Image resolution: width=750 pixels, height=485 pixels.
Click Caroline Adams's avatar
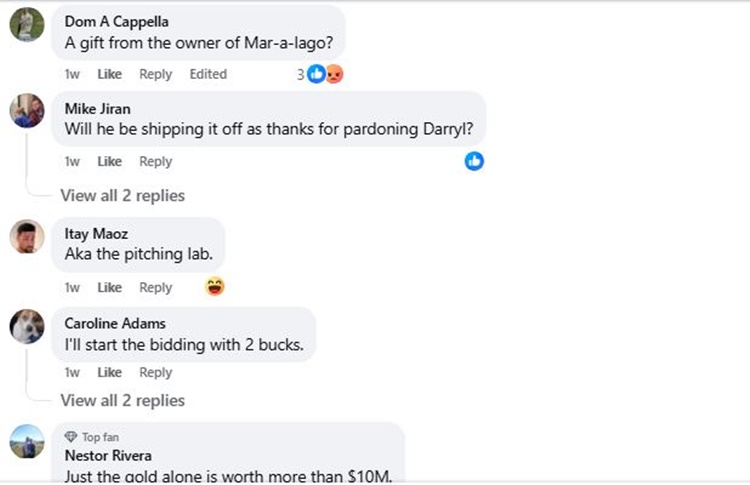pos(27,326)
